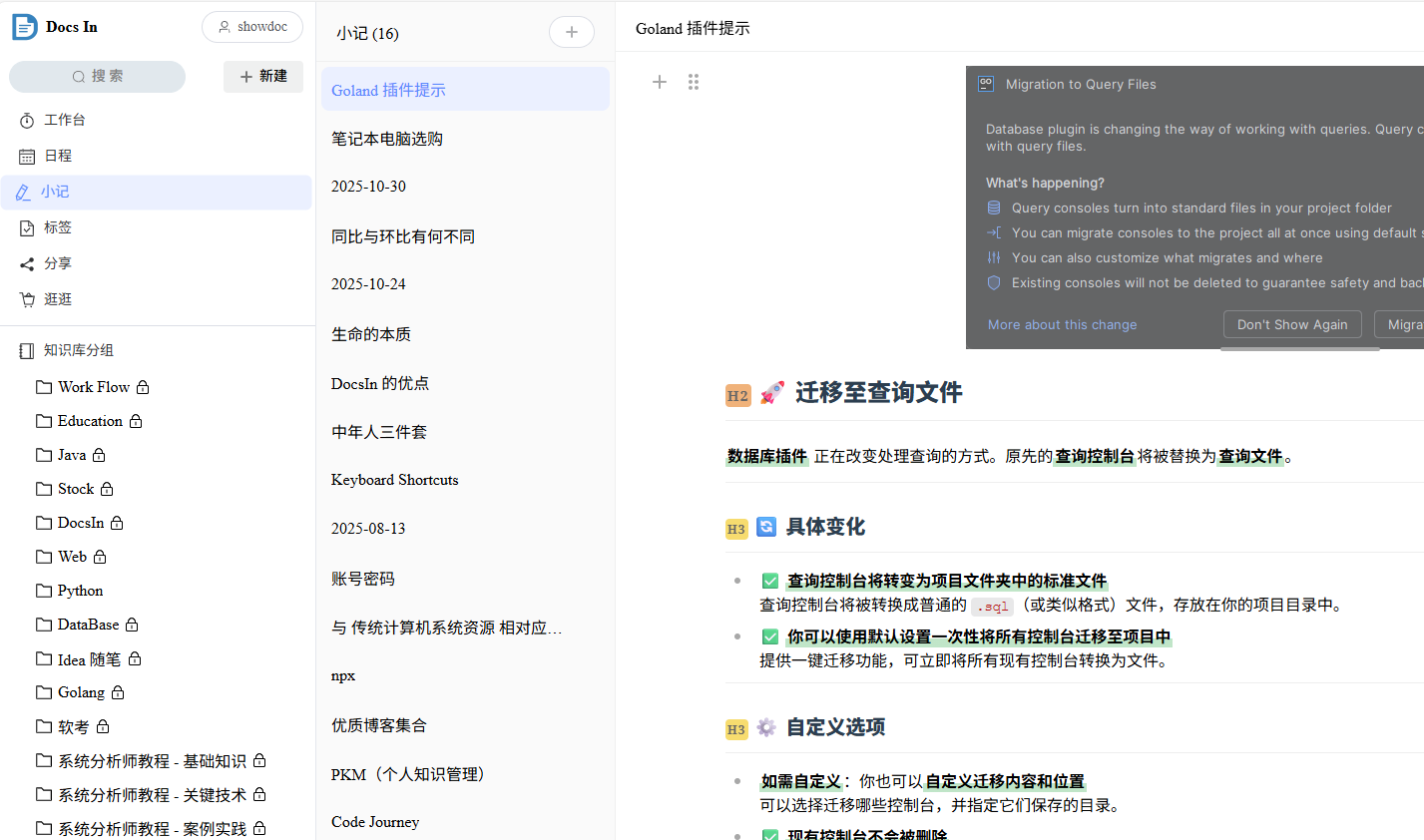Open the showdoc user account button
Image resolution: width=1424 pixels, height=840 pixels.
tap(252, 27)
